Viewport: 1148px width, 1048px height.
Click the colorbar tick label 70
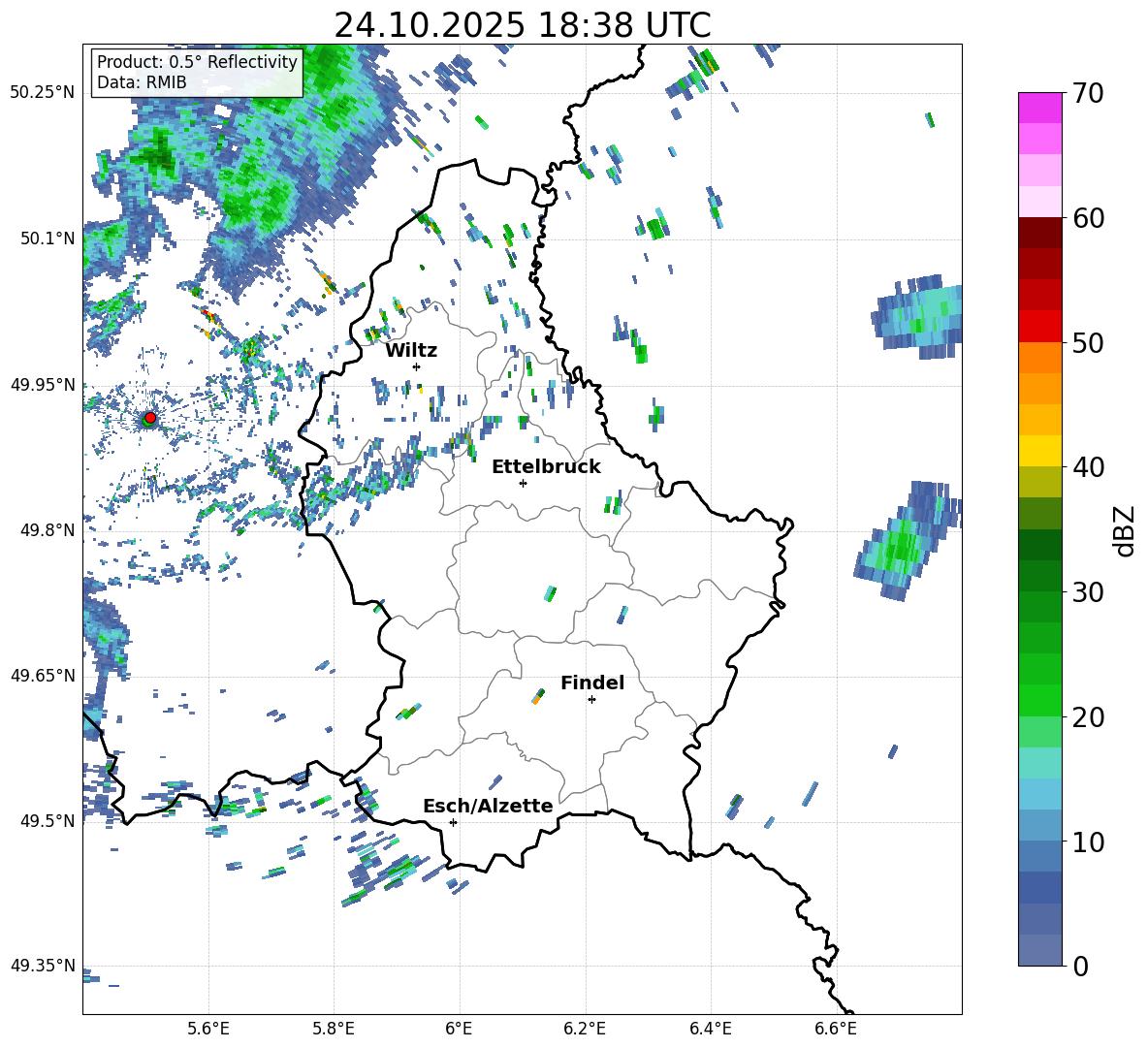(x=1088, y=94)
